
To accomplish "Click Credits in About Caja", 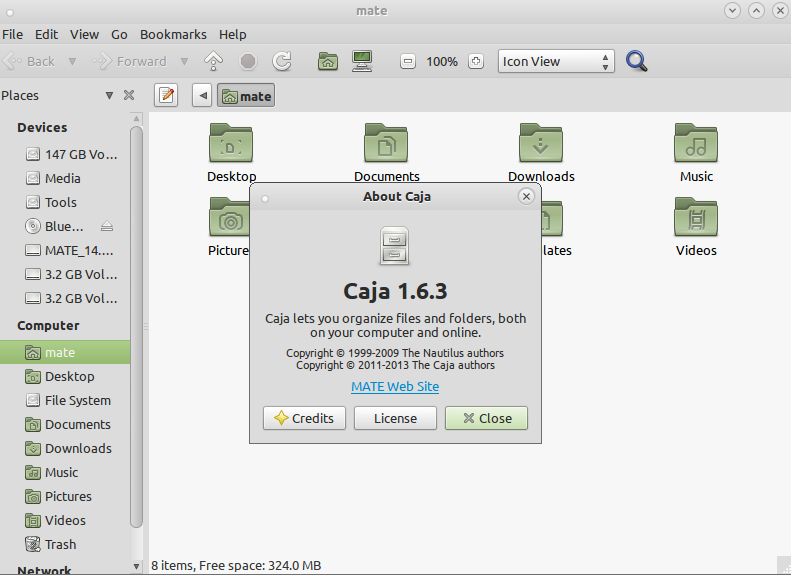I will point(304,418).
